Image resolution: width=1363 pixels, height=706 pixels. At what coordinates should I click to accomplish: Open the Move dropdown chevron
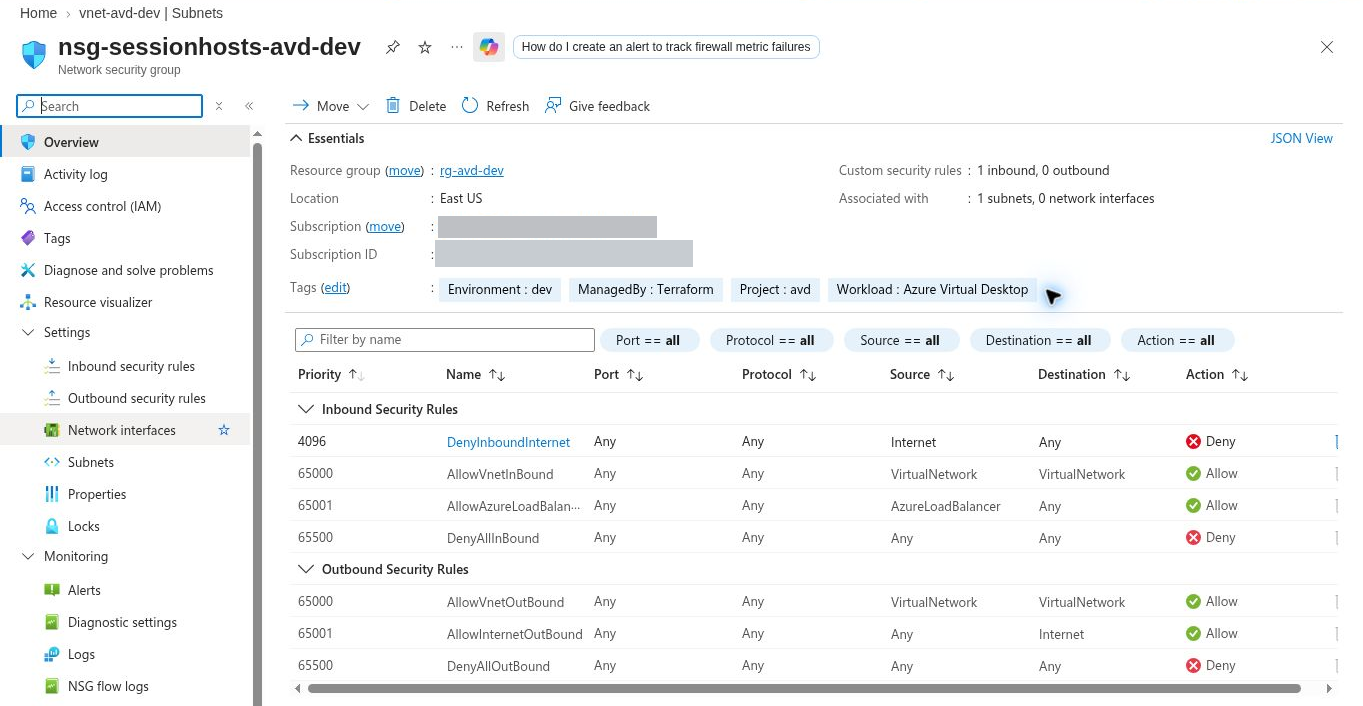click(x=363, y=107)
